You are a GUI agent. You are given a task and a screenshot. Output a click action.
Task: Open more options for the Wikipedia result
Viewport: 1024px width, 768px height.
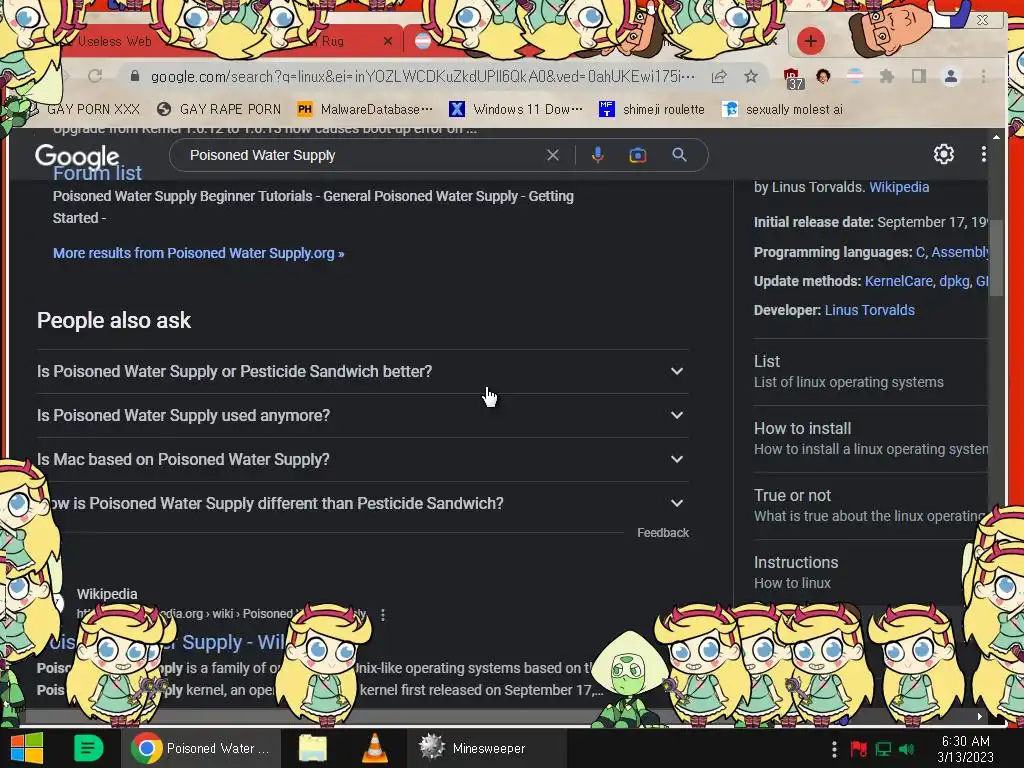pos(383,615)
